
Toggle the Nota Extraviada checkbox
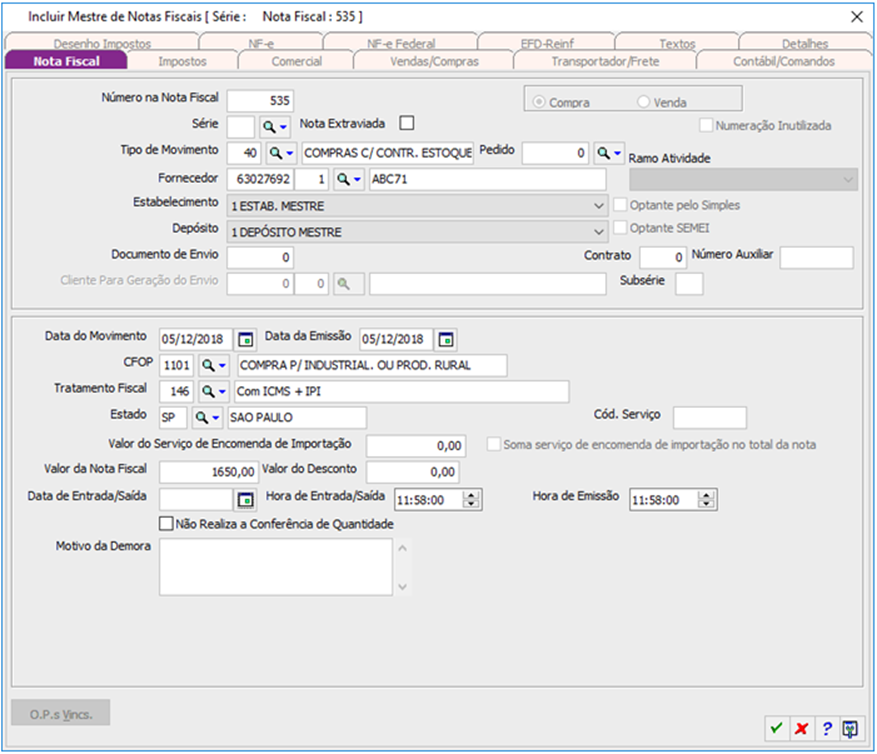click(407, 123)
